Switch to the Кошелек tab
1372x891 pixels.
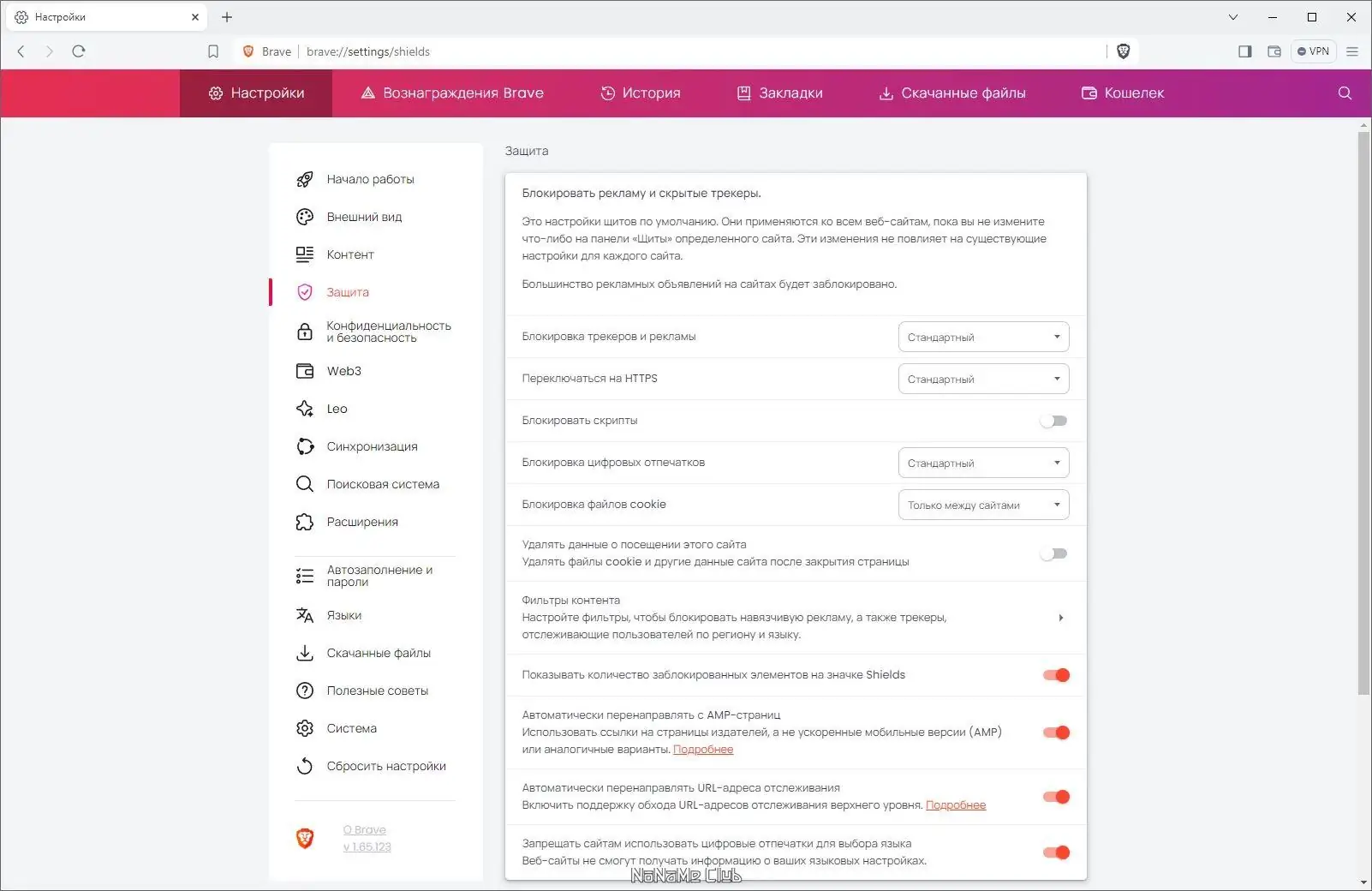[1123, 93]
